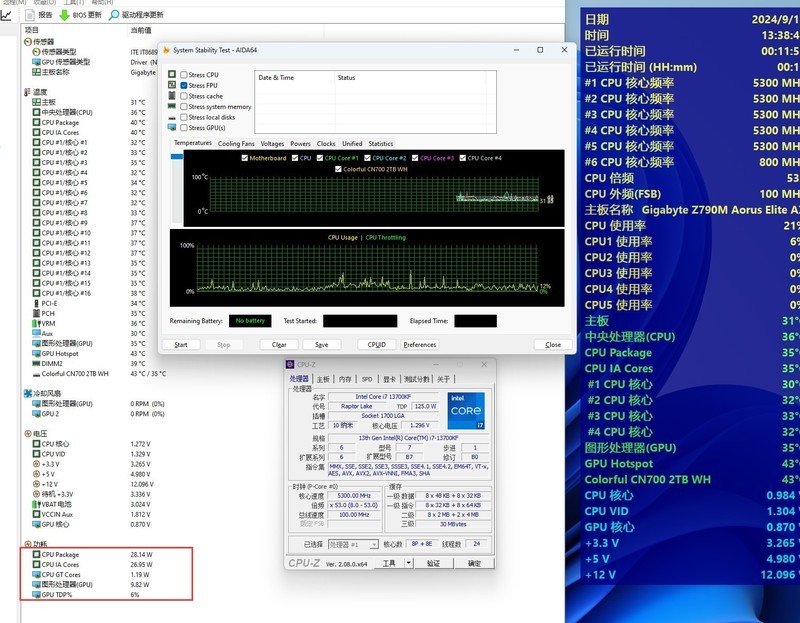The image size is (800, 623).
Task: Open 驱动程序更新 driver update magnifier icon
Action: [114, 15]
